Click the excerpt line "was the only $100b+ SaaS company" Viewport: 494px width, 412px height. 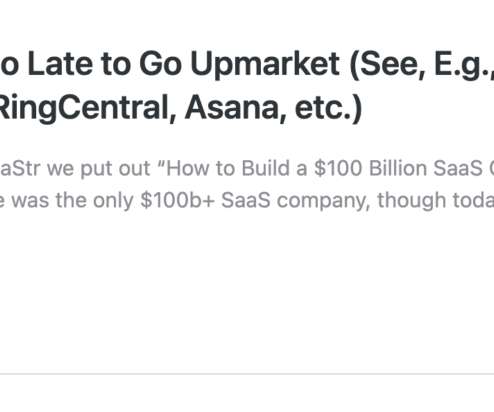click(x=247, y=200)
